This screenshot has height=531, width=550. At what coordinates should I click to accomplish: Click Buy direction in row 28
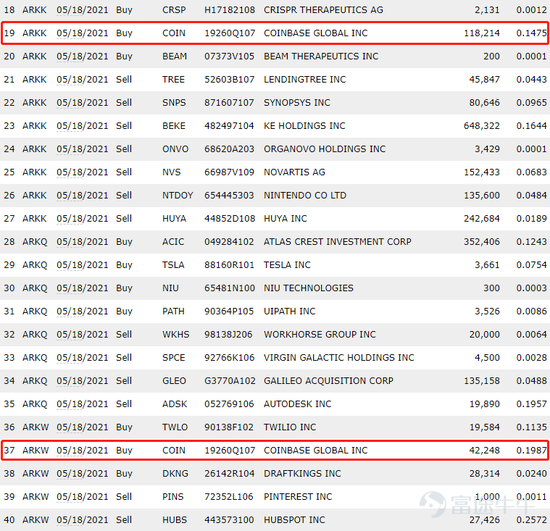pyautogui.click(x=124, y=241)
